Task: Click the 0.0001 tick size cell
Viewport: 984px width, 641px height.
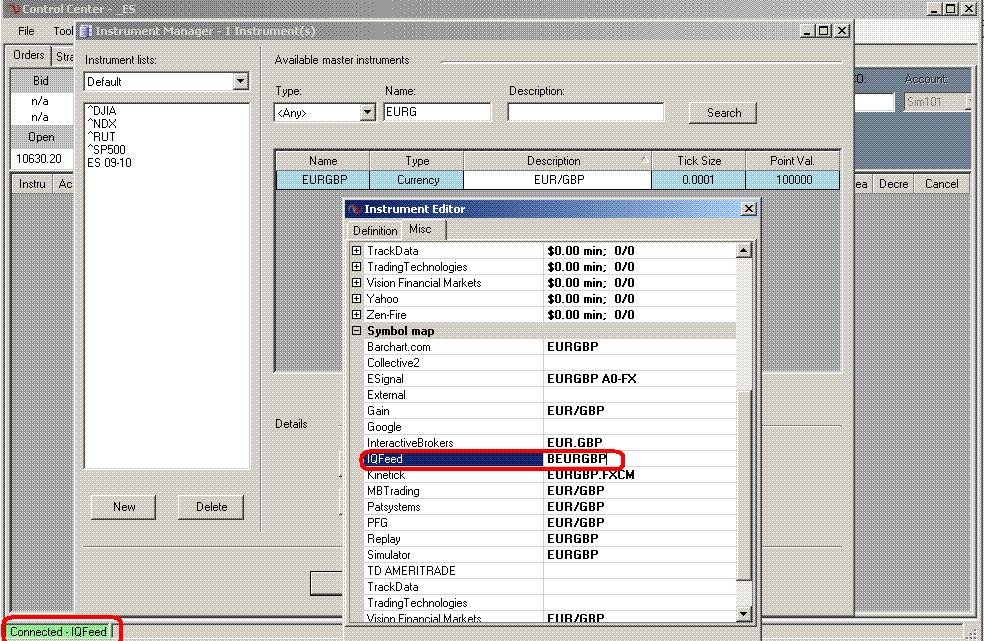Action: click(x=698, y=180)
